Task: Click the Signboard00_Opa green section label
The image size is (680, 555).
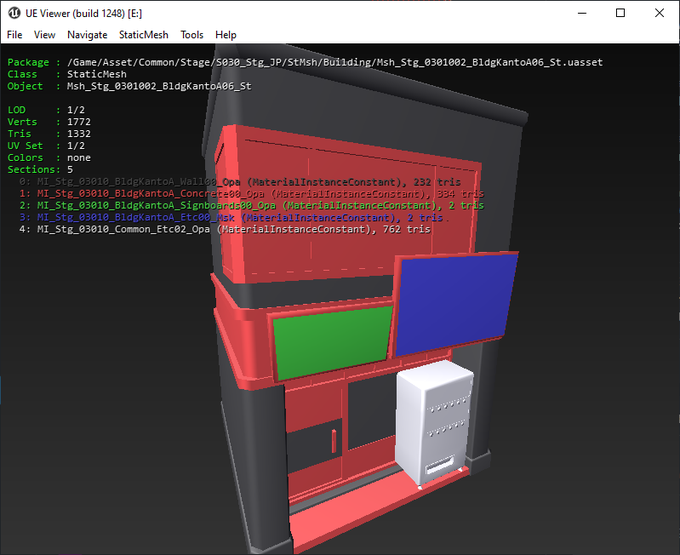Action: [250, 205]
